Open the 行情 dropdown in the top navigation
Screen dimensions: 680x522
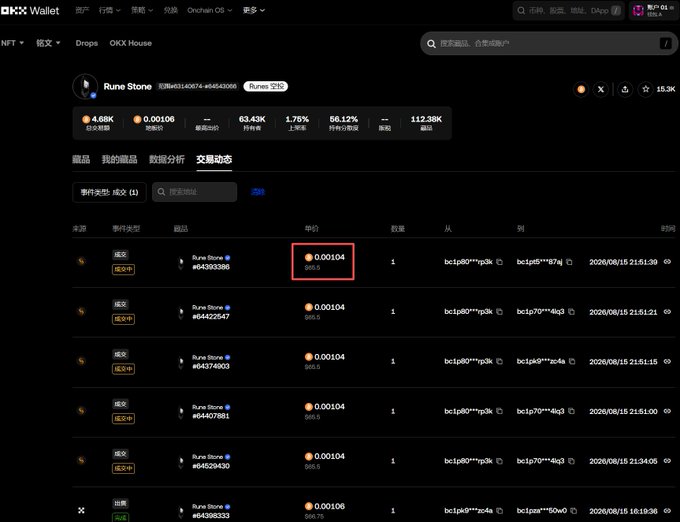(109, 10)
